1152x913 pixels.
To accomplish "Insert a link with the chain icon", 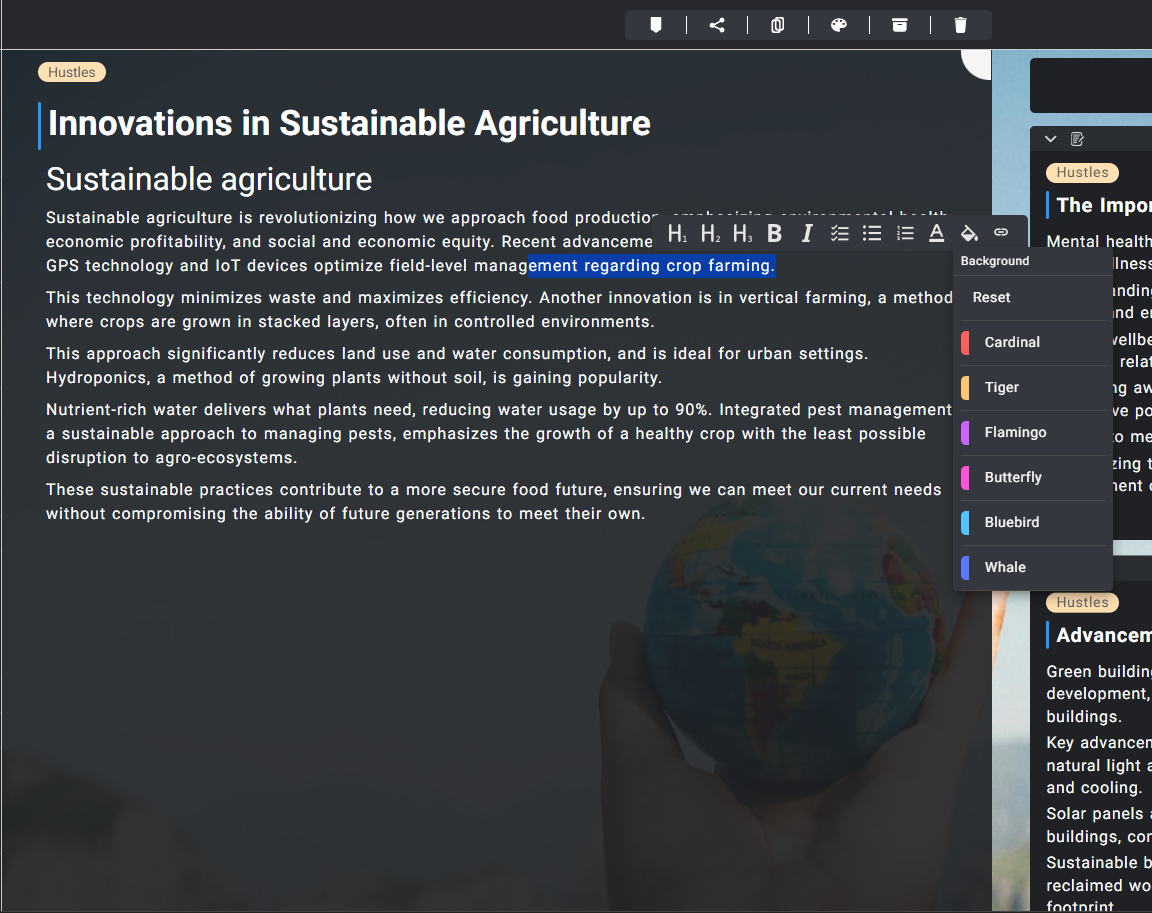I will pos(1001,232).
